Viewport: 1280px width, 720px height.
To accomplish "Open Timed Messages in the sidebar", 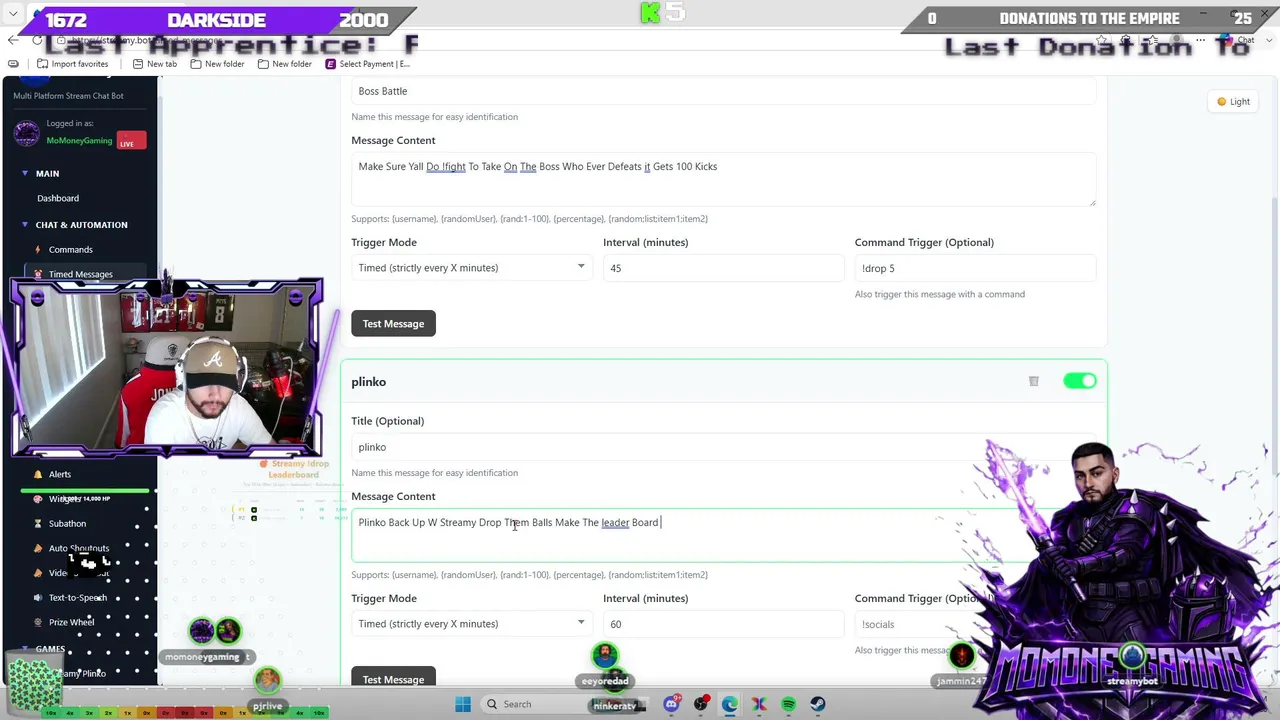I will coord(80,274).
